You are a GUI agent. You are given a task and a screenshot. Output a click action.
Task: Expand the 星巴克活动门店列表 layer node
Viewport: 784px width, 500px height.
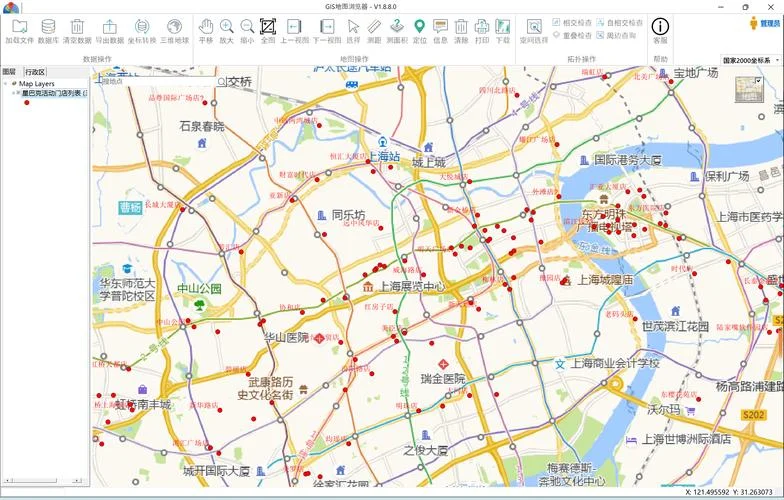13,94
